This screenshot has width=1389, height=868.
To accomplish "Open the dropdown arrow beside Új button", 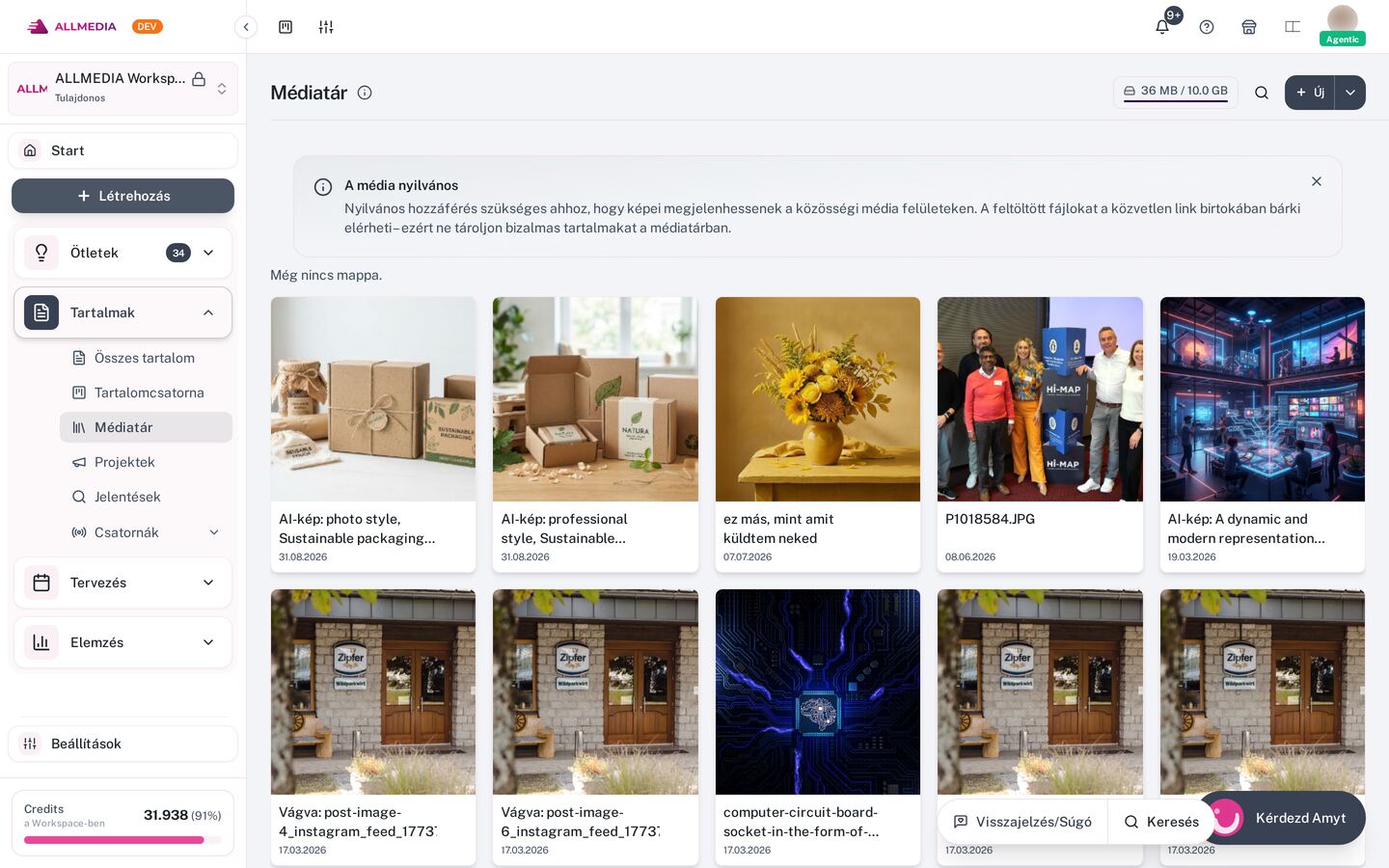I will click(x=1350, y=93).
